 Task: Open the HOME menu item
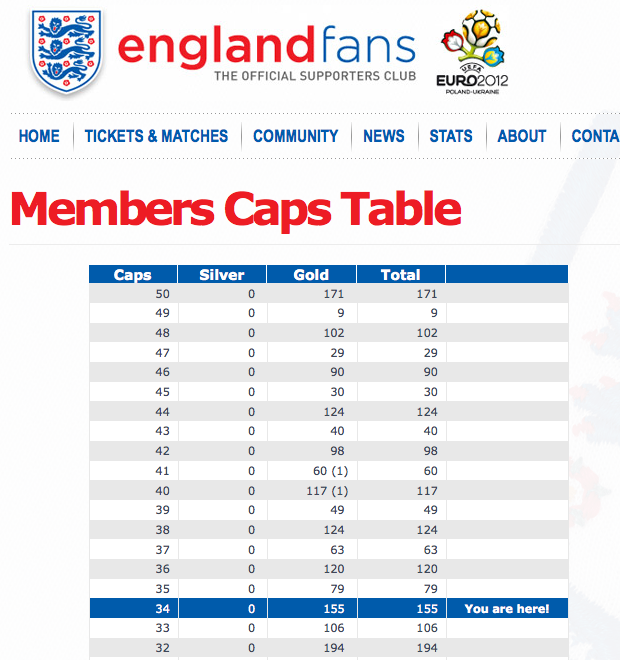coord(39,136)
